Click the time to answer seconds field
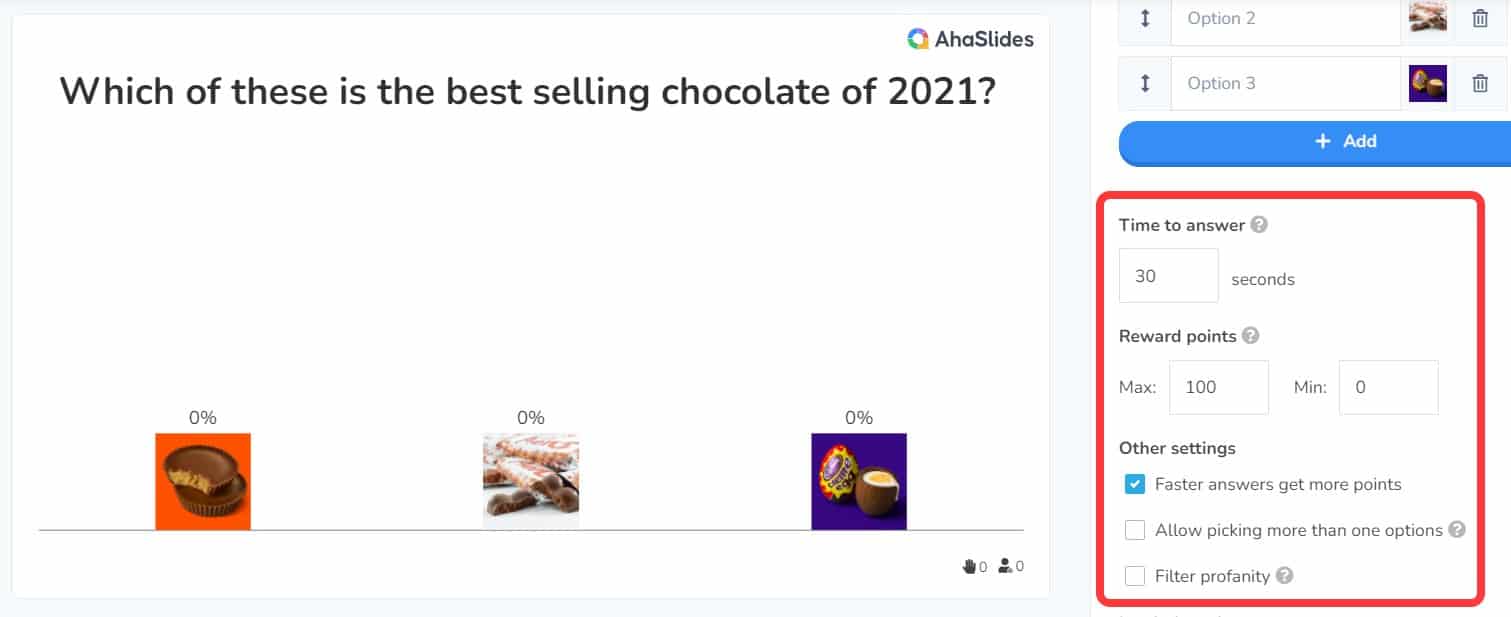1511x617 pixels. (1169, 275)
